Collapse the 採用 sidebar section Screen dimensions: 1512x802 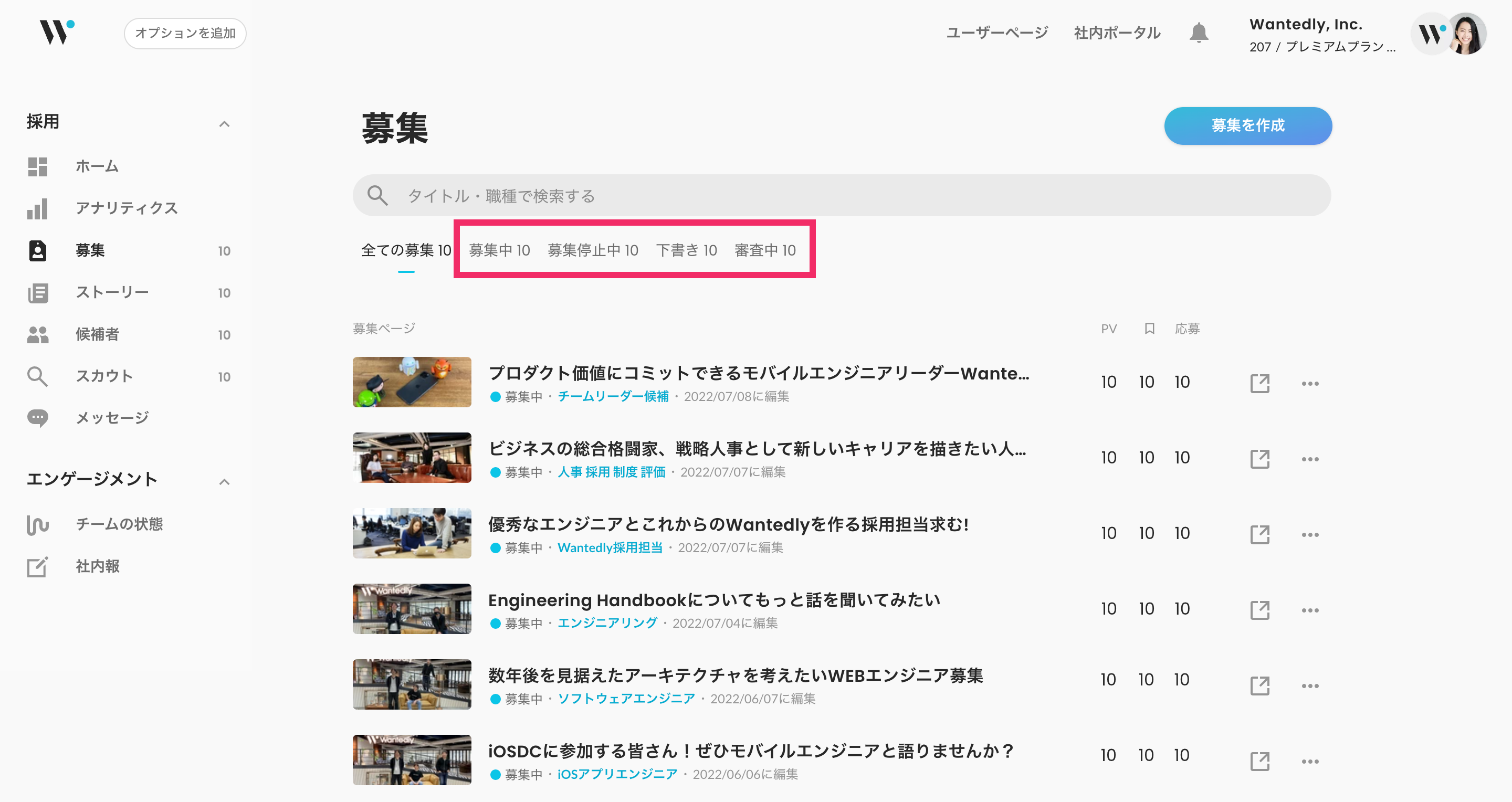[224, 123]
